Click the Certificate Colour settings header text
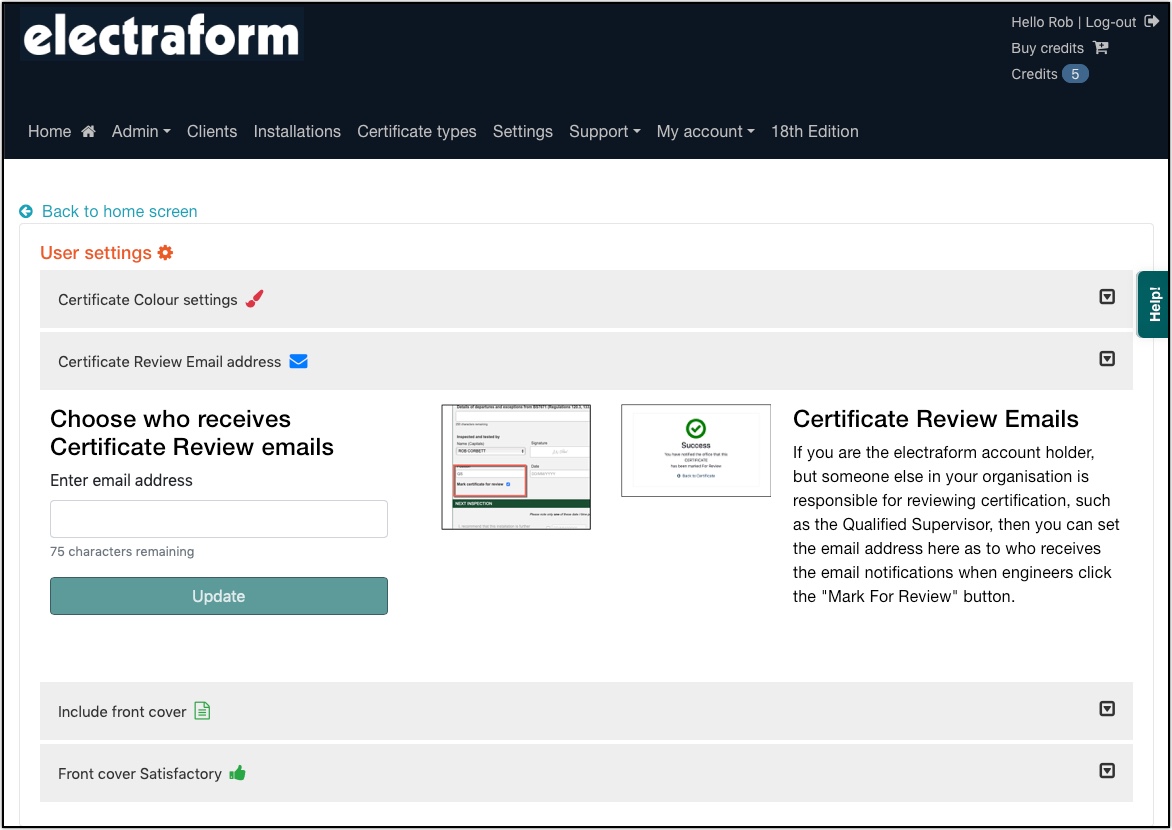Image resolution: width=1172 pixels, height=830 pixels. (148, 300)
